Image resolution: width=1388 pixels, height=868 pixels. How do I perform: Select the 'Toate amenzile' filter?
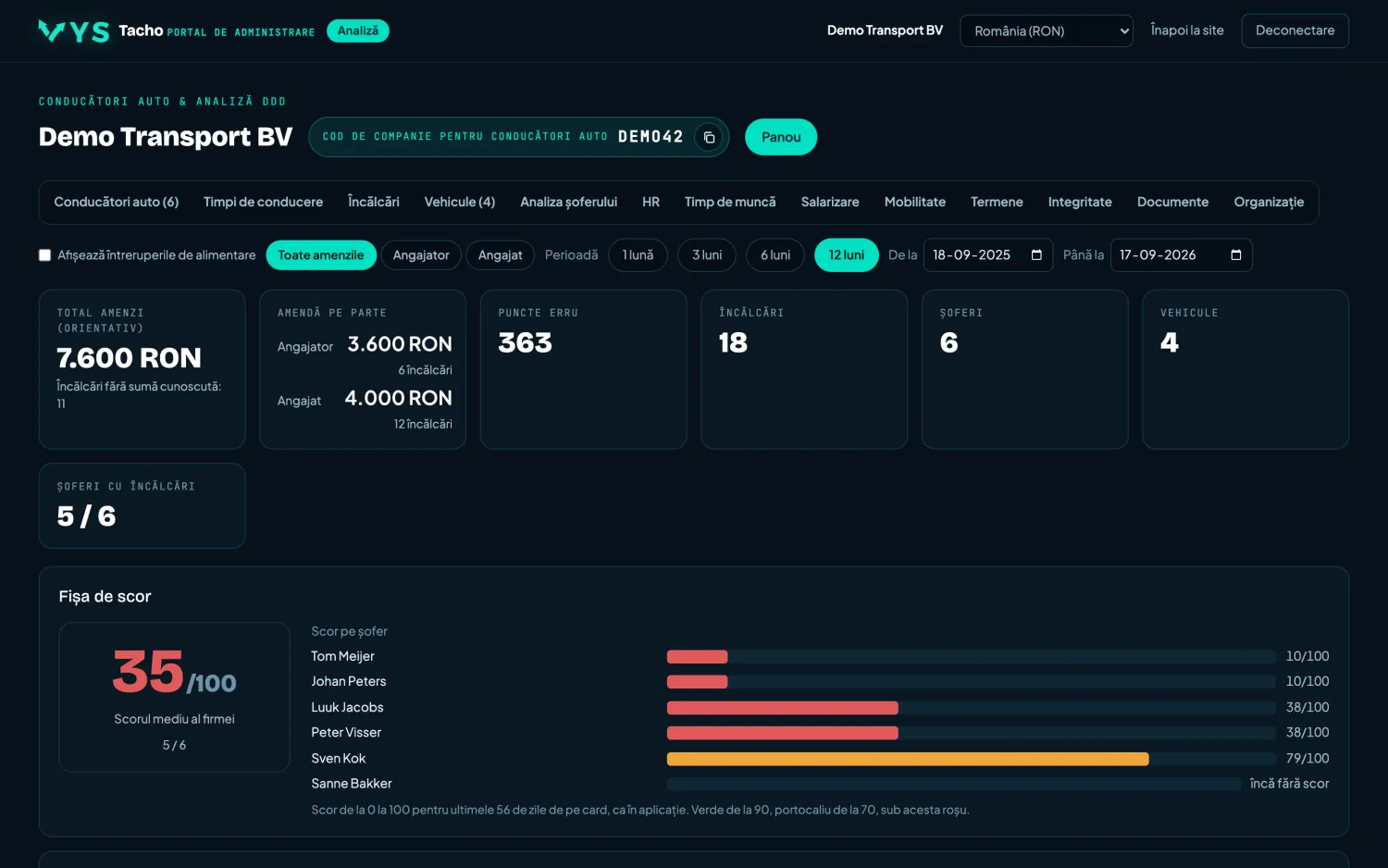321,255
